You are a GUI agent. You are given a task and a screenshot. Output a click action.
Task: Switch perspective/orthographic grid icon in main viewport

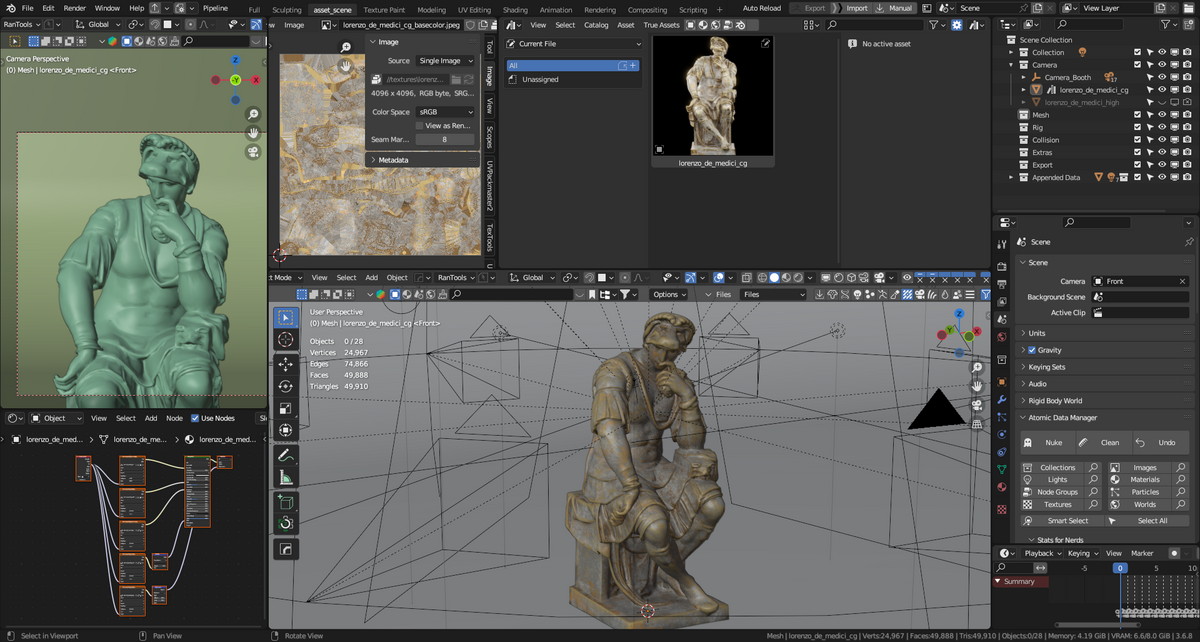977,423
